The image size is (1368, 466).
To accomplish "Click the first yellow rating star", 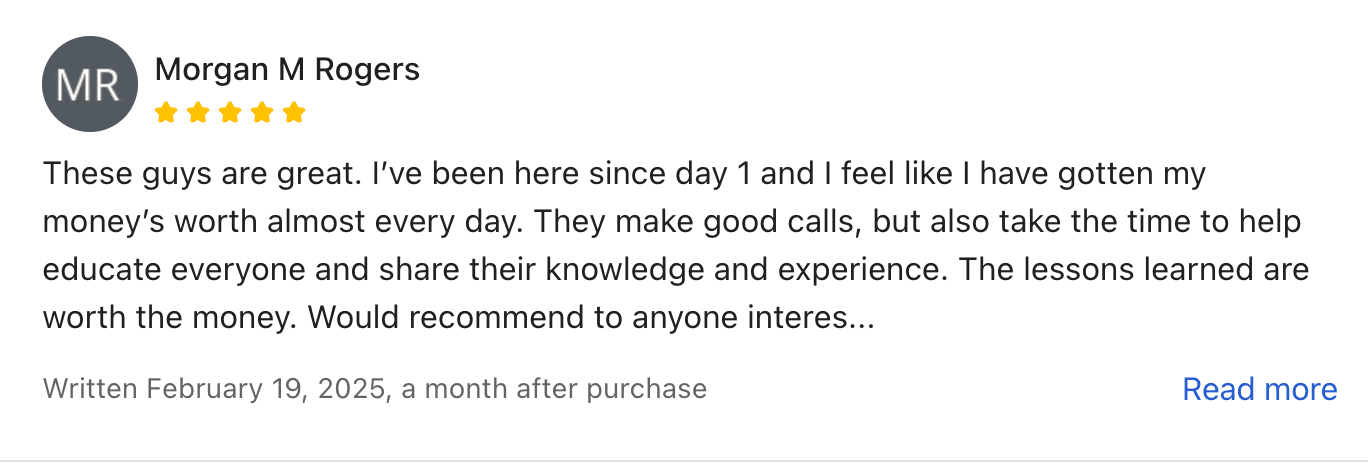I will [166, 112].
